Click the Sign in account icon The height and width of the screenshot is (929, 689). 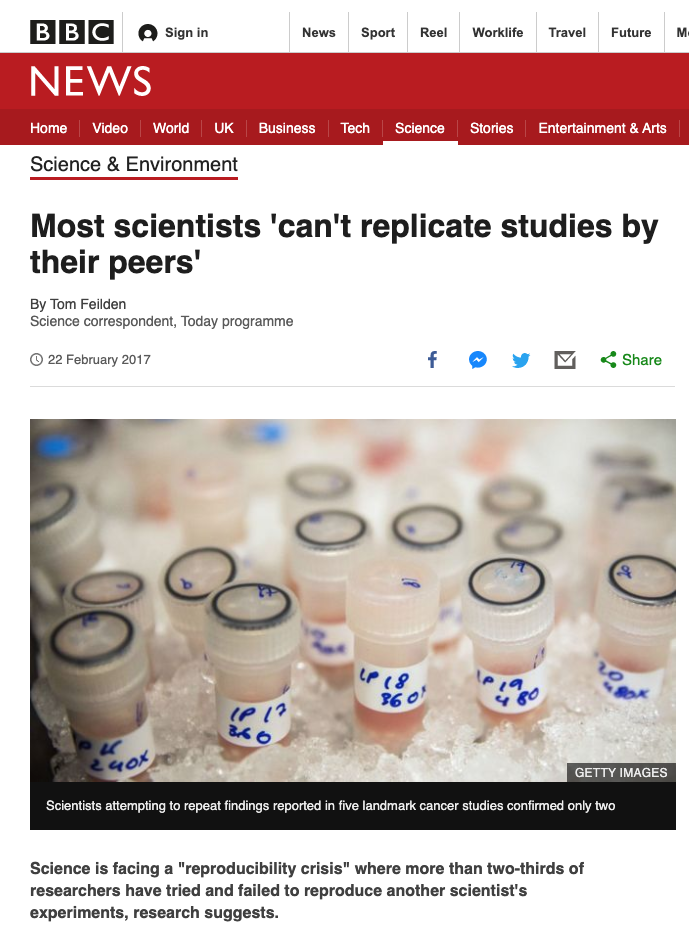148,33
